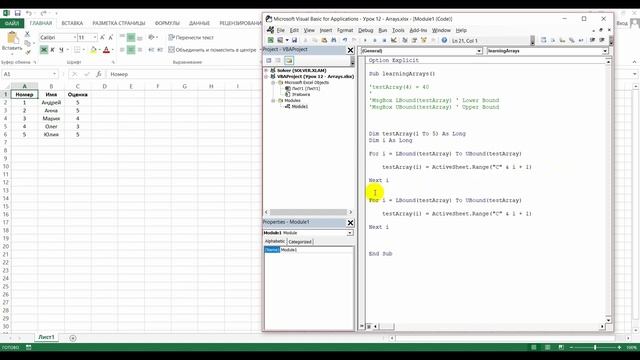Select Module1 in the project tree
Viewport: 640px width, 360px height.
click(300, 106)
